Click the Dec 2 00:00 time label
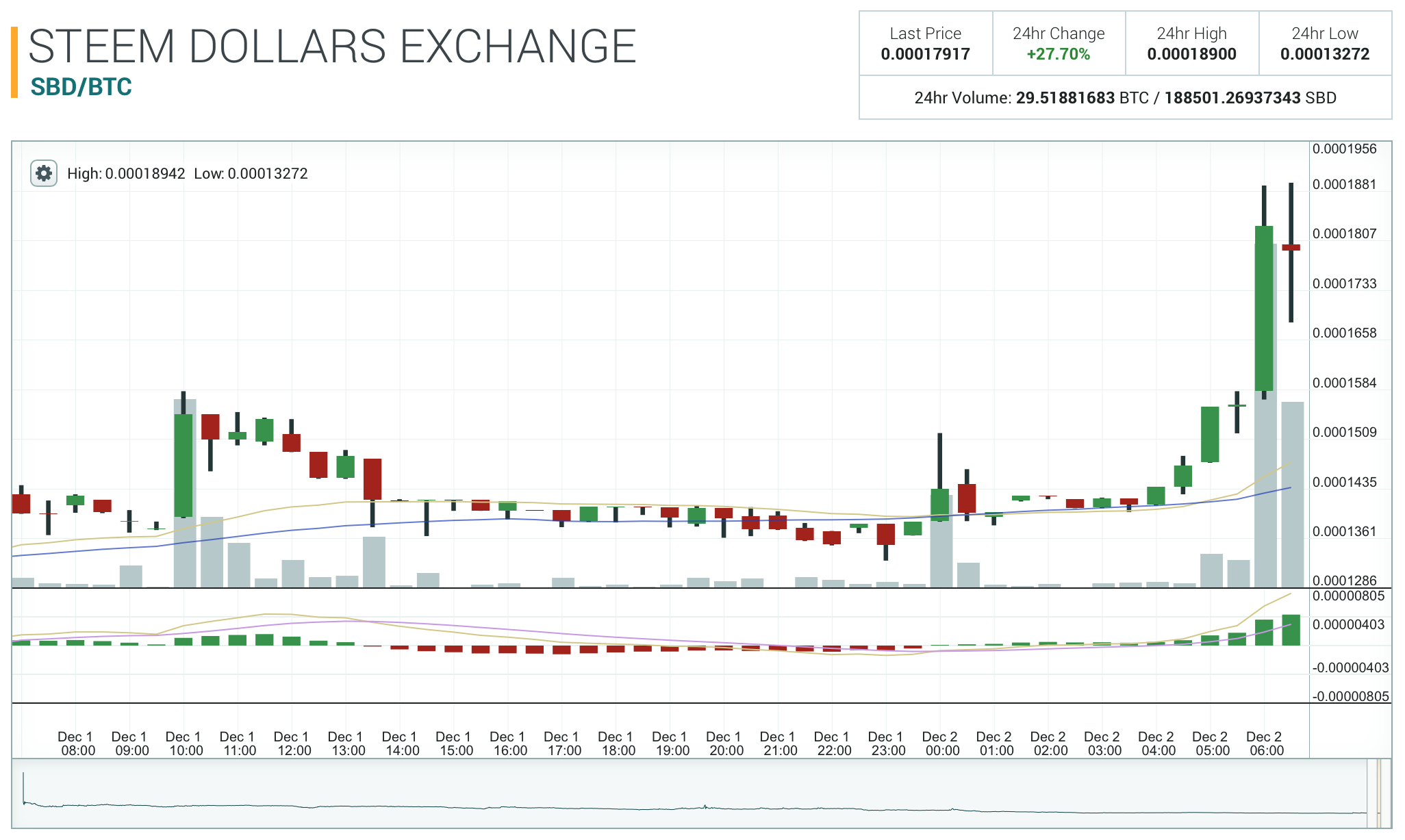This screenshot has height=840, width=1405. tap(939, 743)
